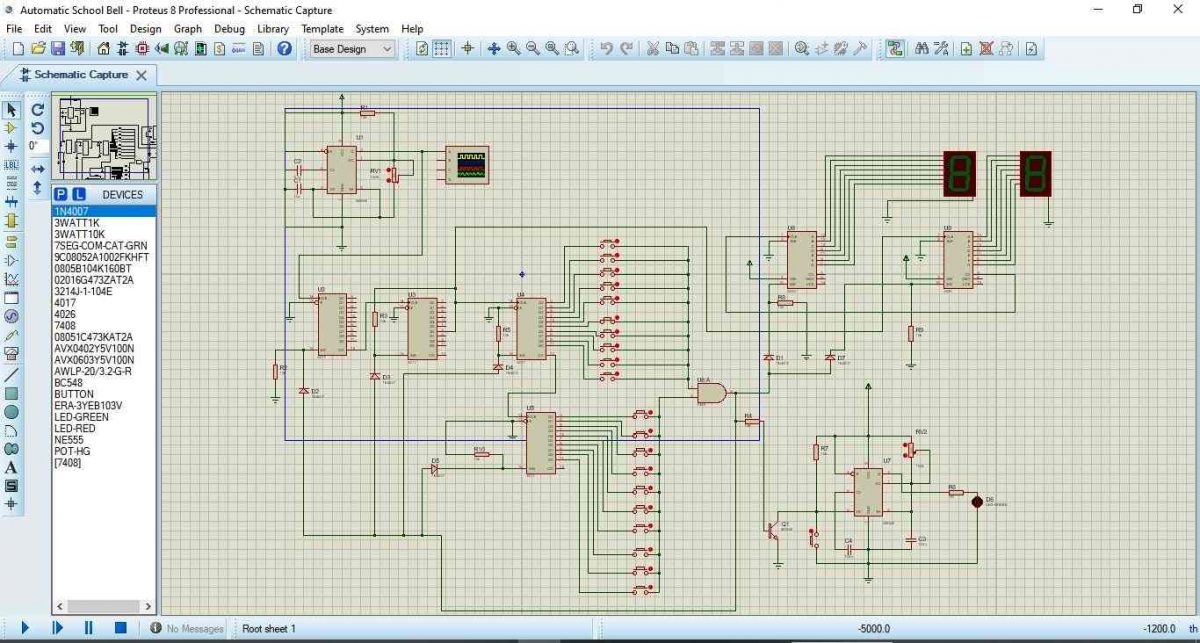Click the Save Project icon

58,49
